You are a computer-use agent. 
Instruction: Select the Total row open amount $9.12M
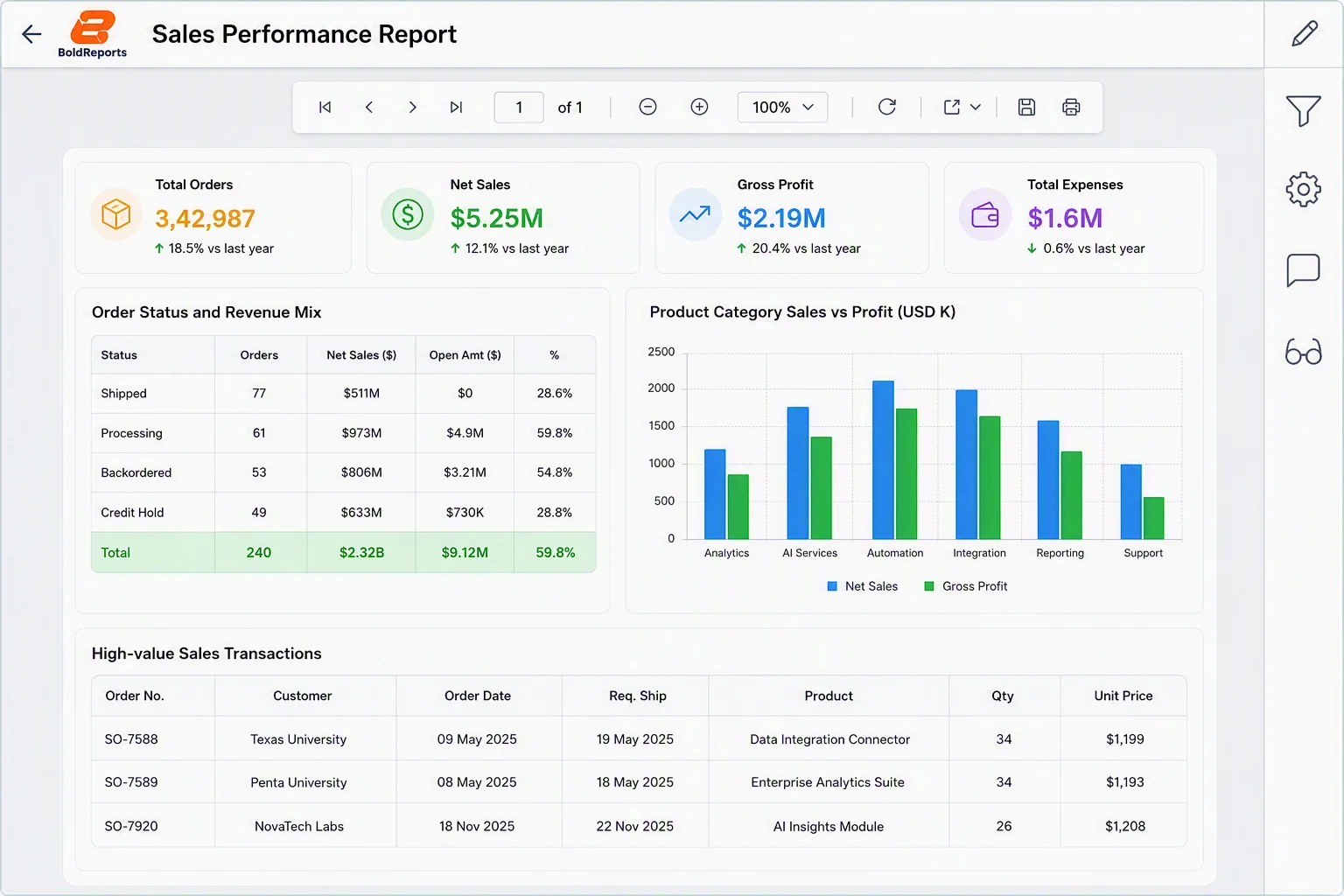tap(465, 553)
